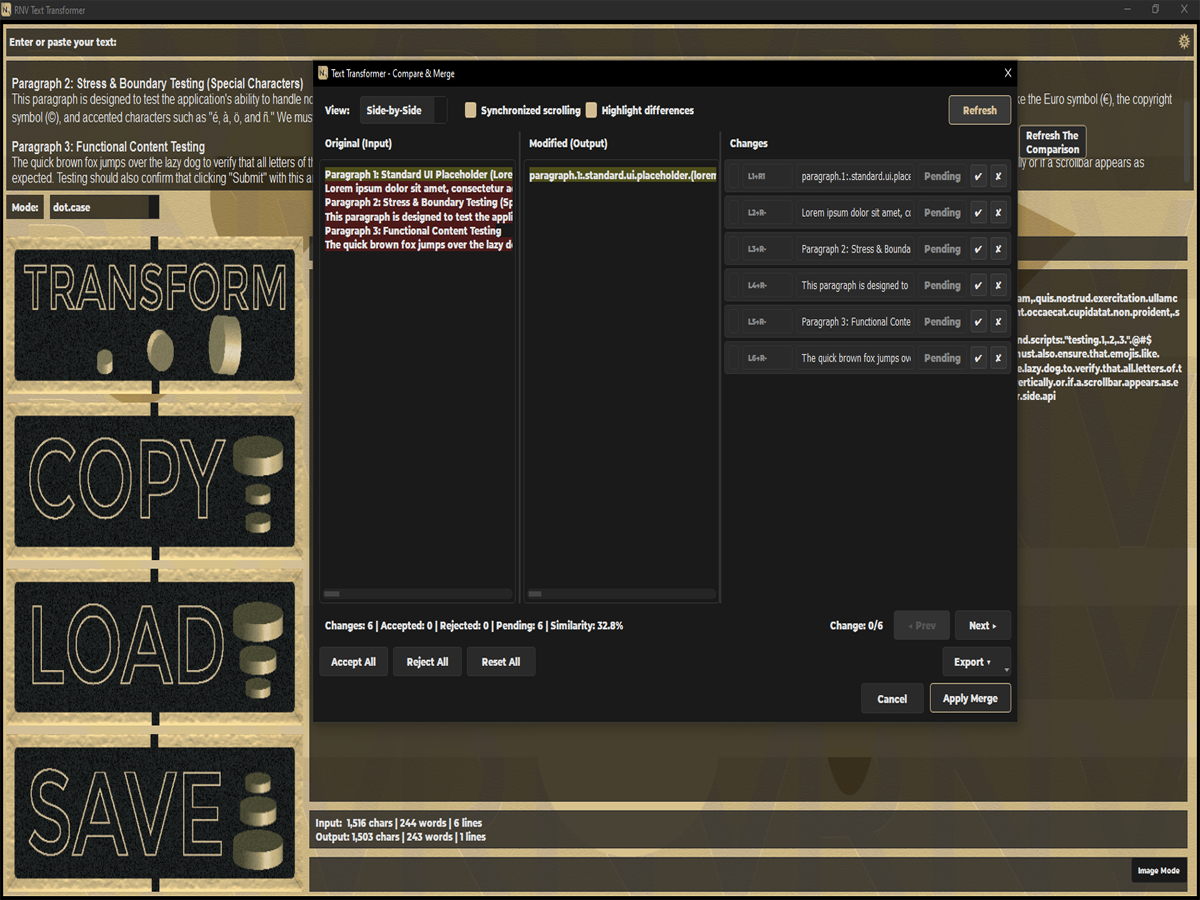Click the Refresh button
Image resolution: width=1200 pixels, height=900 pixels.
coord(979,110)
